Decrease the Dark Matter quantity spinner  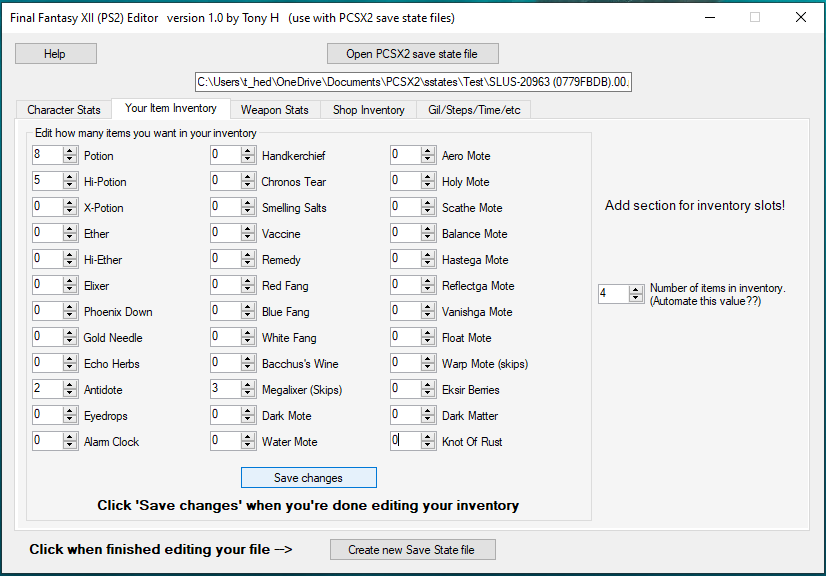[x=428, y=420]
